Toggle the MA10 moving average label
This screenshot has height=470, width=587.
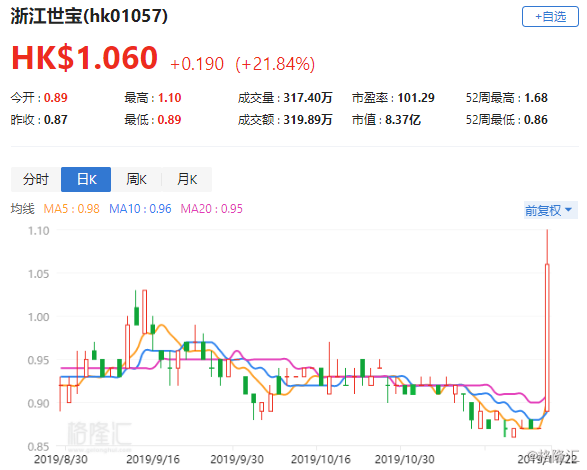pyautogui.click(x=140, y=209)
